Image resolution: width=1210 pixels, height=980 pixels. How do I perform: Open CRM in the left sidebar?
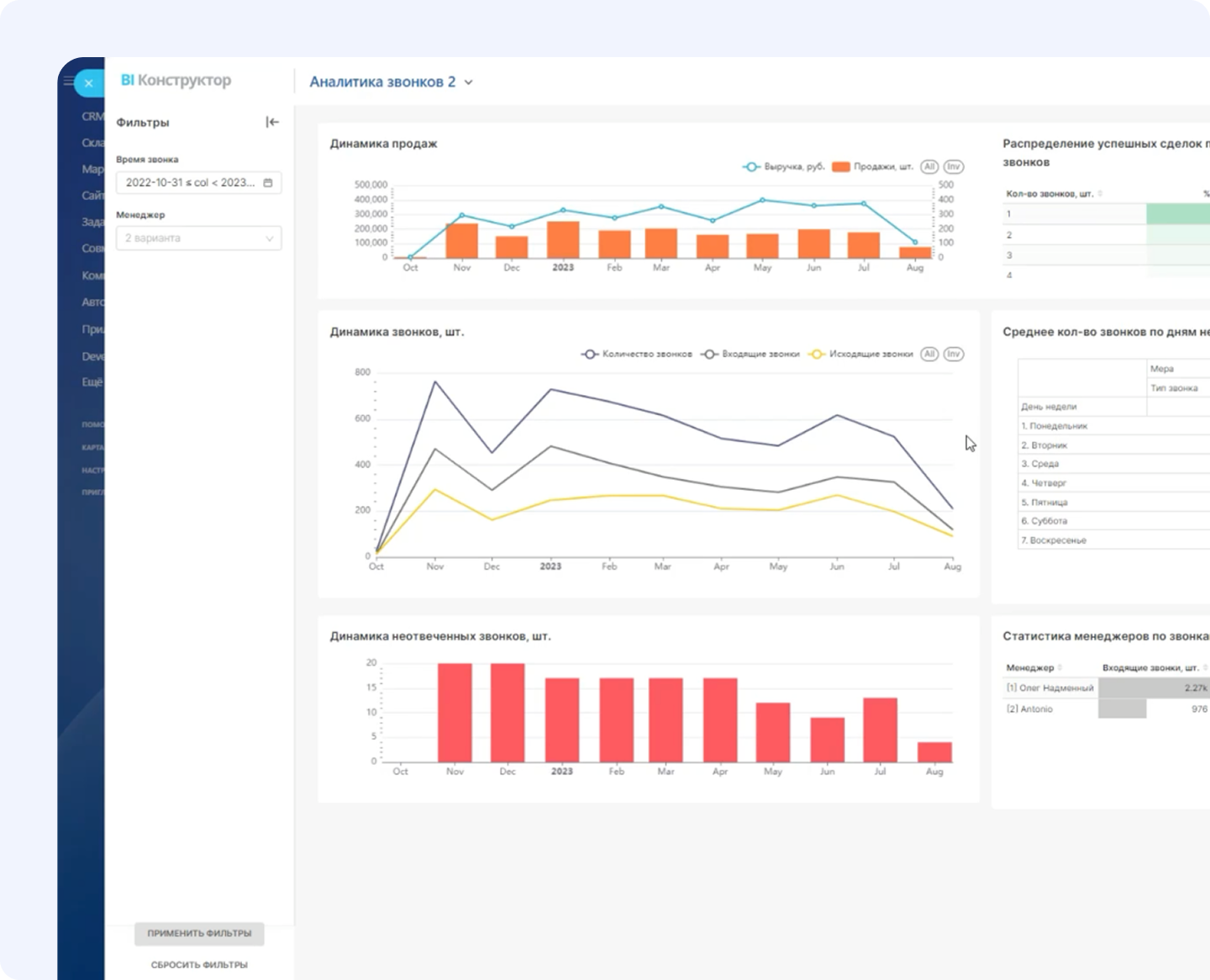coord(92,117)
